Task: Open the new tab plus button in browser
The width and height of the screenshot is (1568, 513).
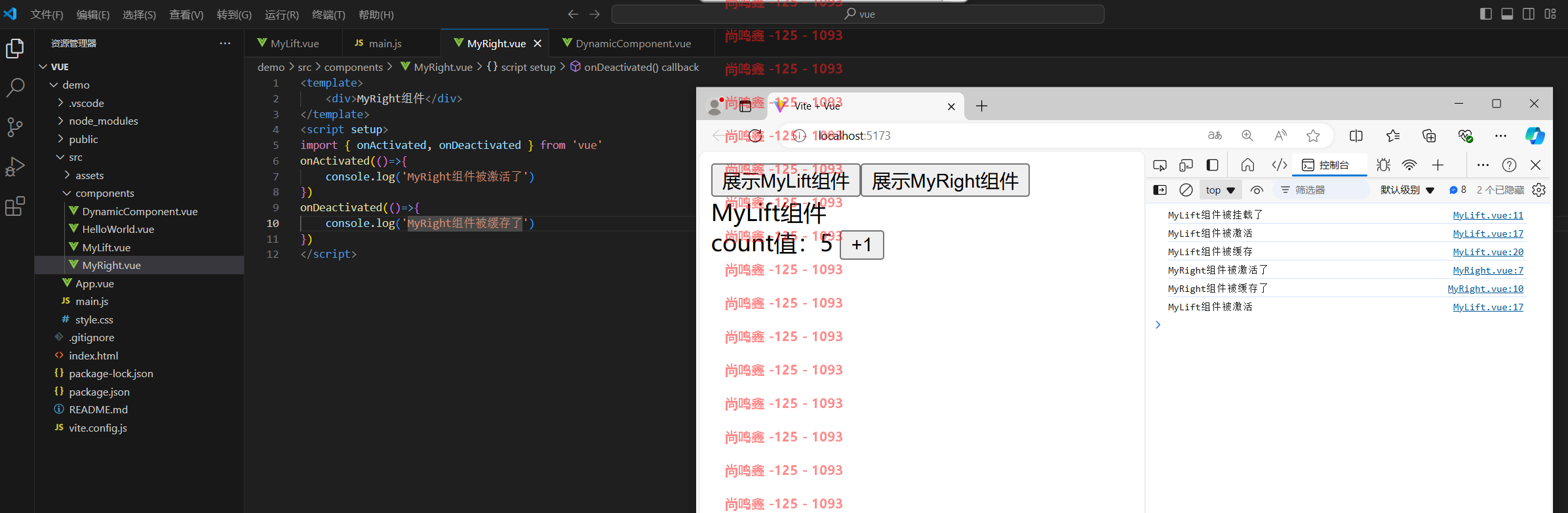Action: 981,106
